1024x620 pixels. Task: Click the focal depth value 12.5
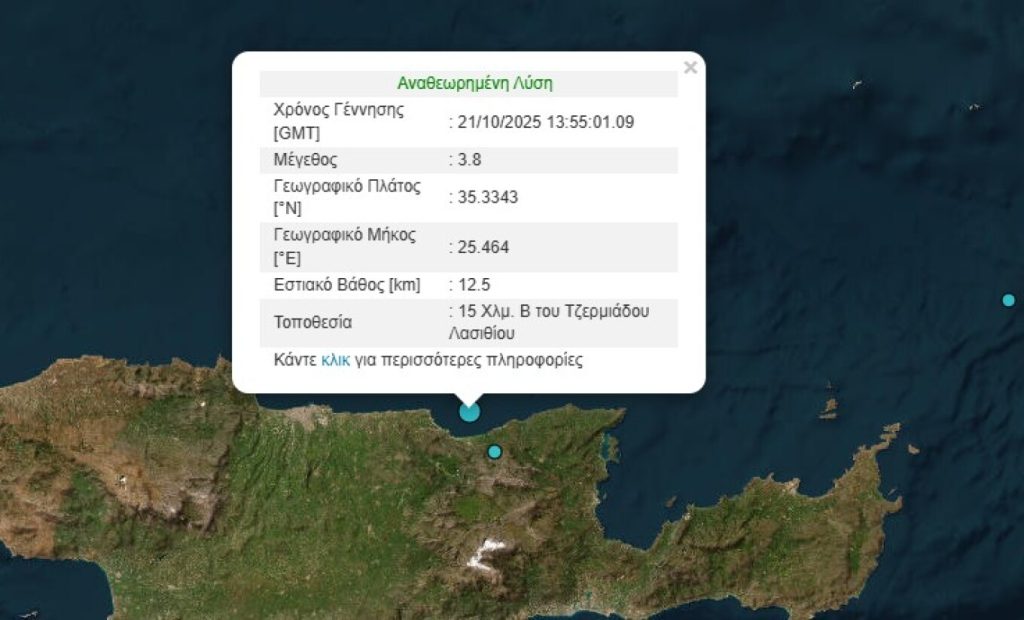pyautogui.click(x=474, y=285)
